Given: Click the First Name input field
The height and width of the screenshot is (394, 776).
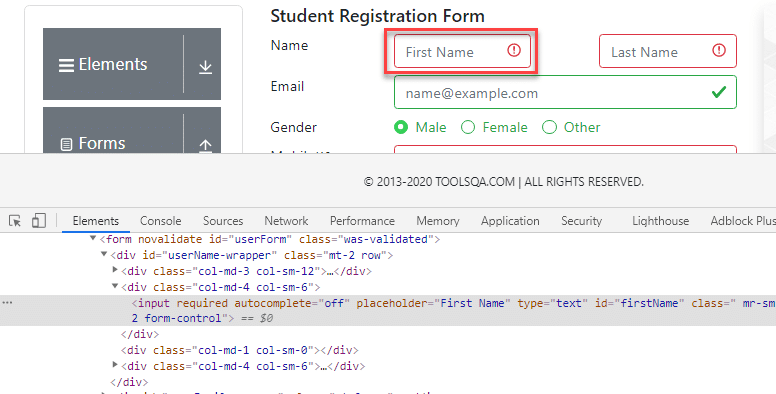Looking at the screenshot, I should pos(462,51).
